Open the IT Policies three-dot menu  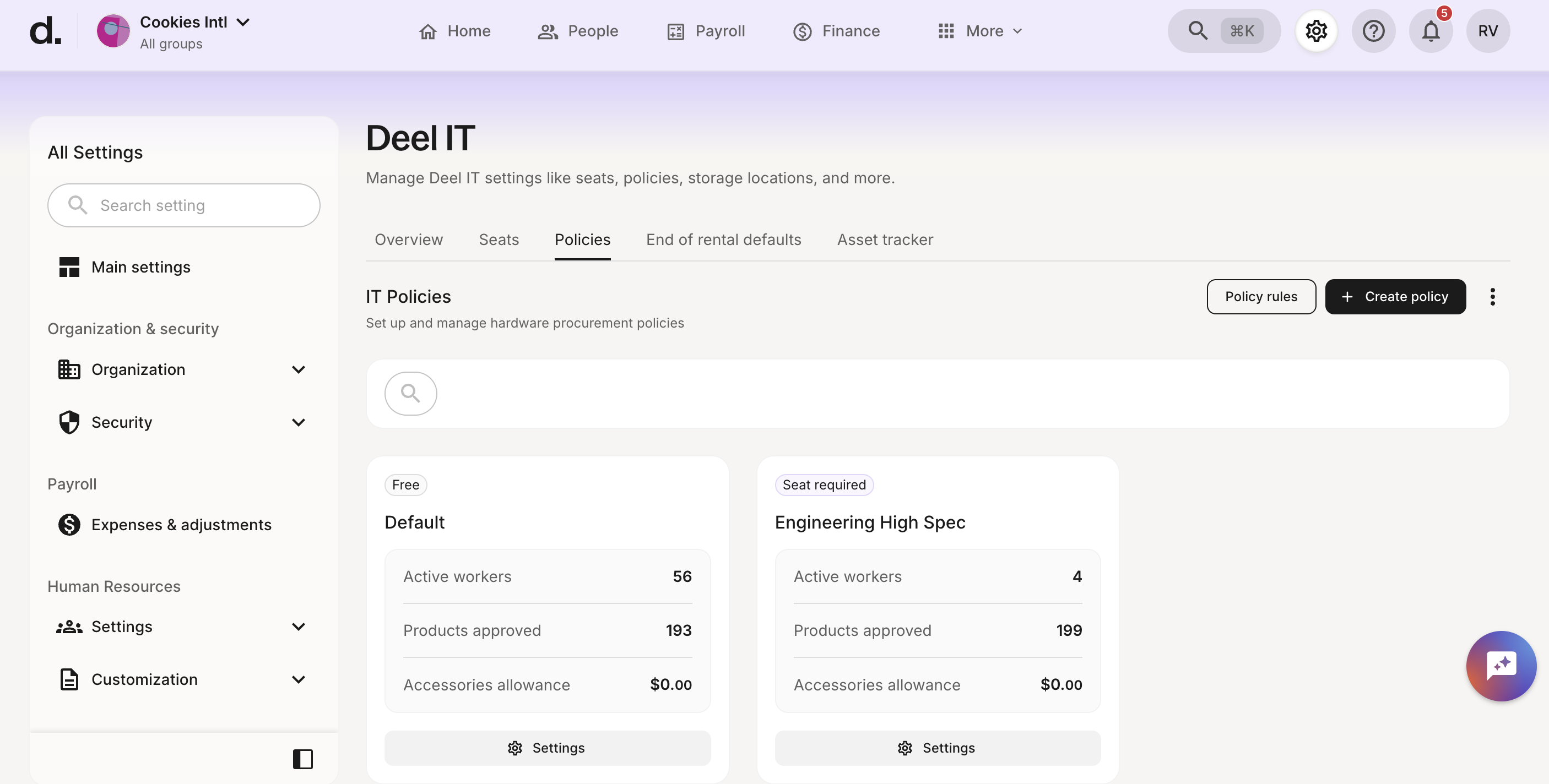click(x=1492, y=296)
